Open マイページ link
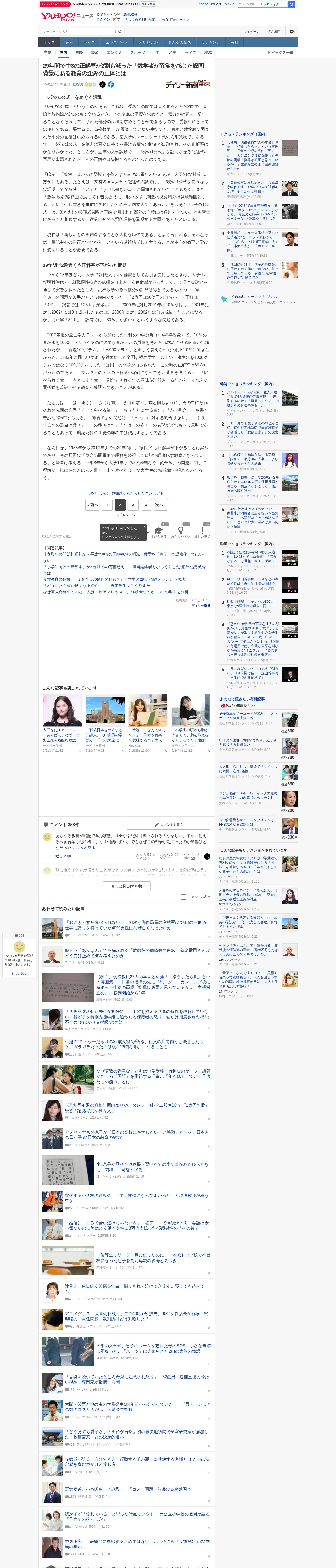The height and width of the screenshot is (1568, 336). click(251, 32)
